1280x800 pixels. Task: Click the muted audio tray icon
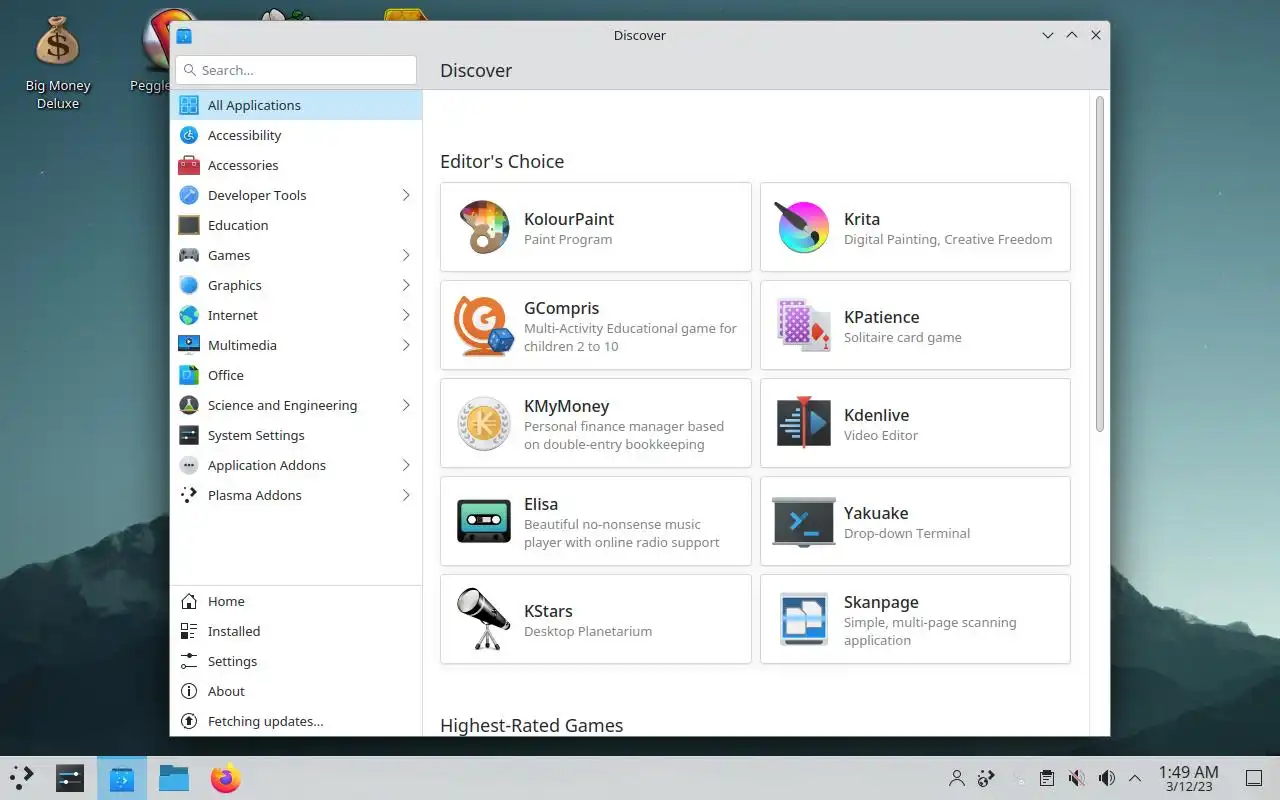coord(1076,778)
